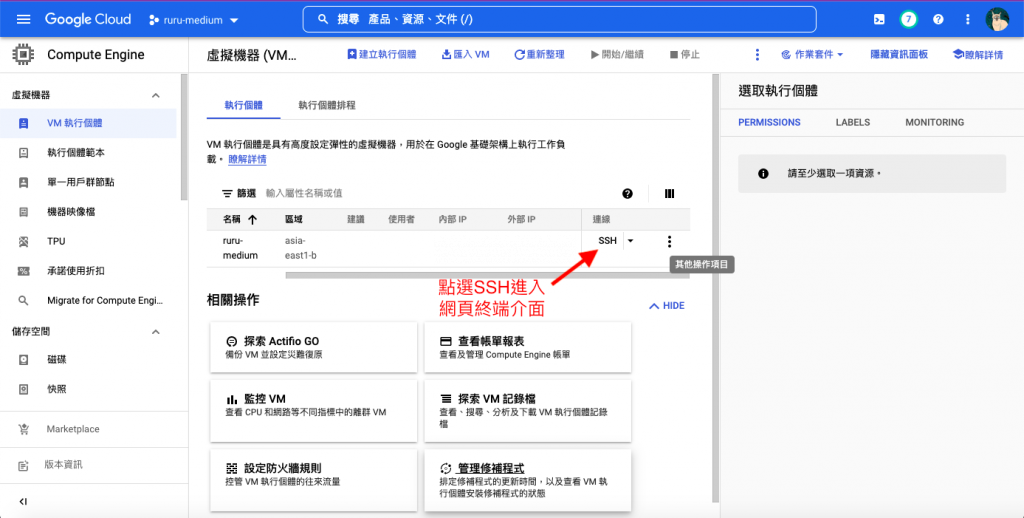The image size is (1024, 518).
Task: Click 匯入 VM button
Action: click(466, 55)
